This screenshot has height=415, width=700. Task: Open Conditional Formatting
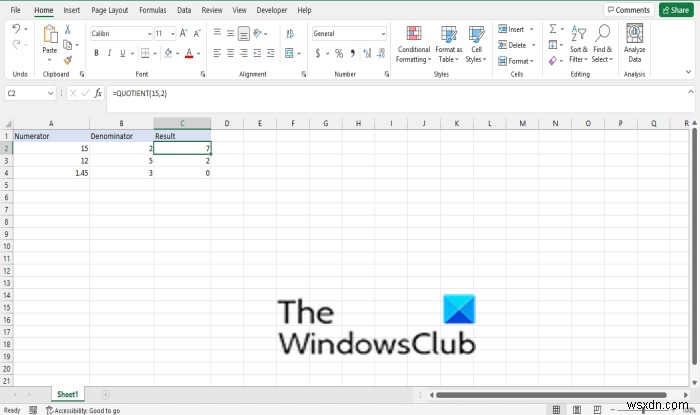click(x=413, y=44)
